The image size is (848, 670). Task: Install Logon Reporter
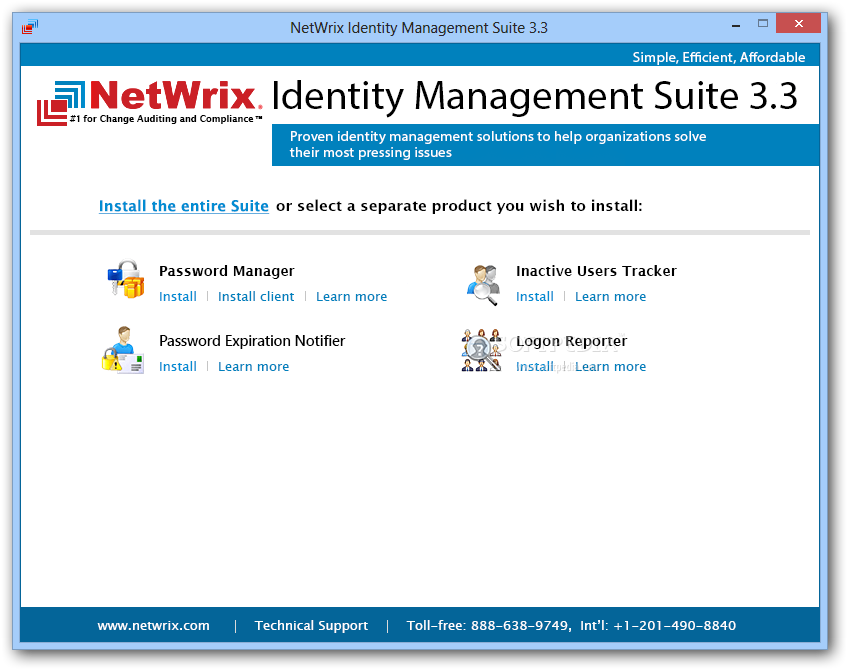click(534, 367)
